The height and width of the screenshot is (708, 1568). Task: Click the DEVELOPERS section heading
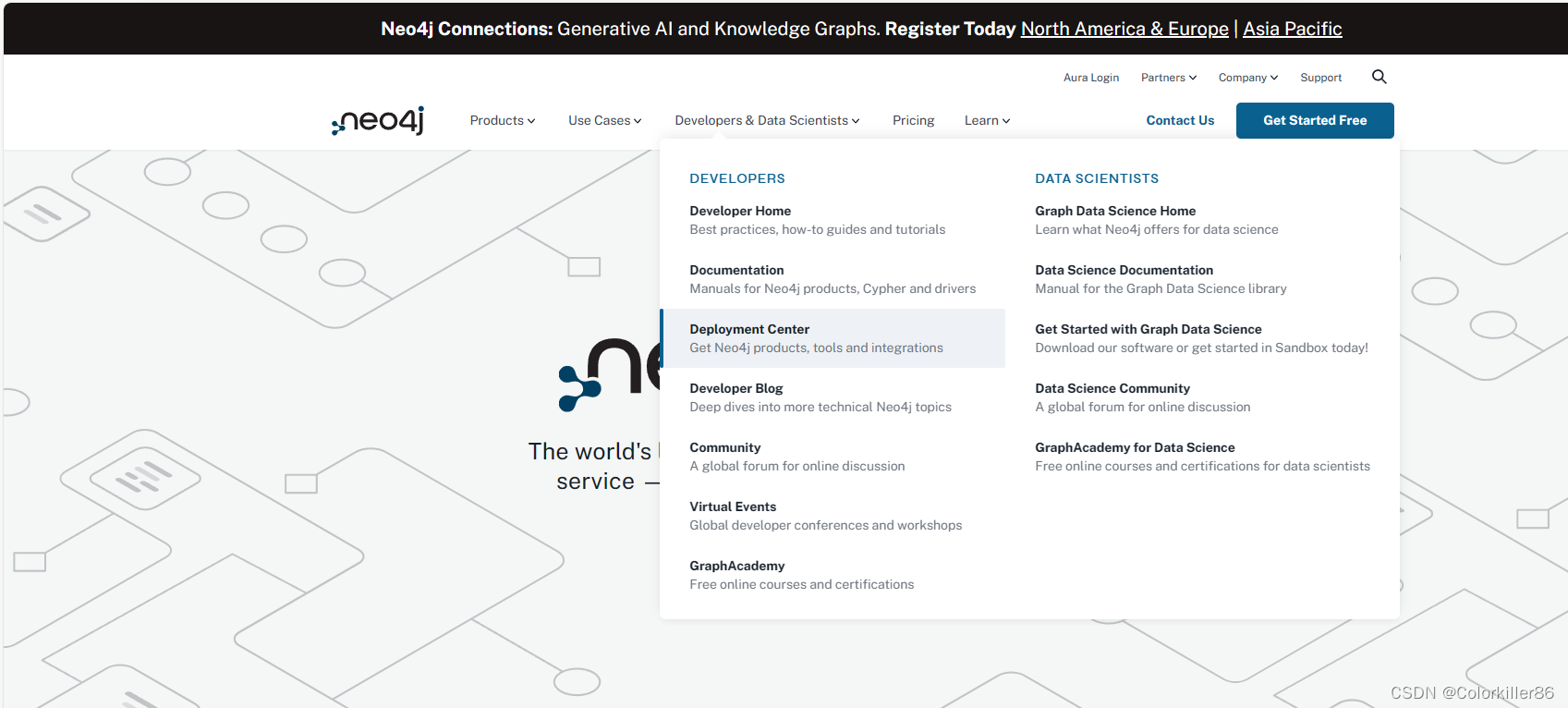pos(737,178)
